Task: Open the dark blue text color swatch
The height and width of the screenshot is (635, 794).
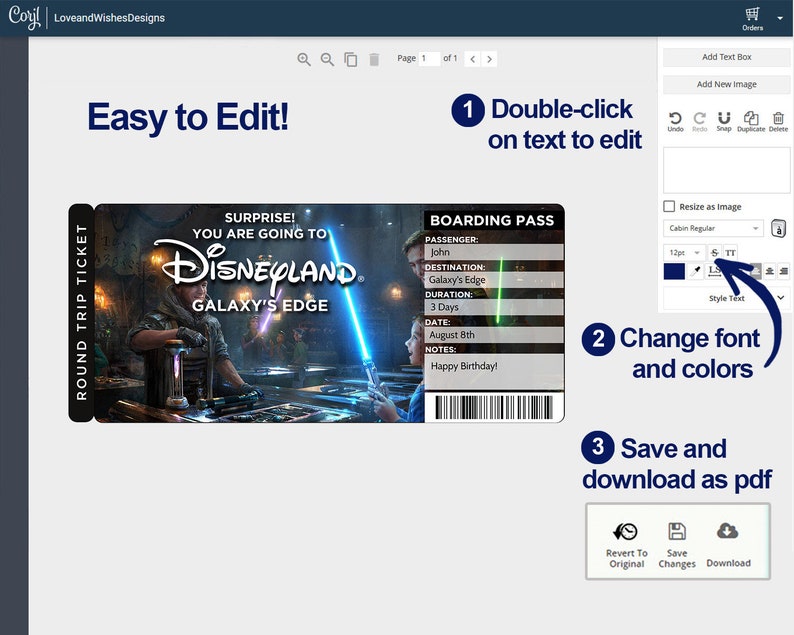Action: [674, 271]
